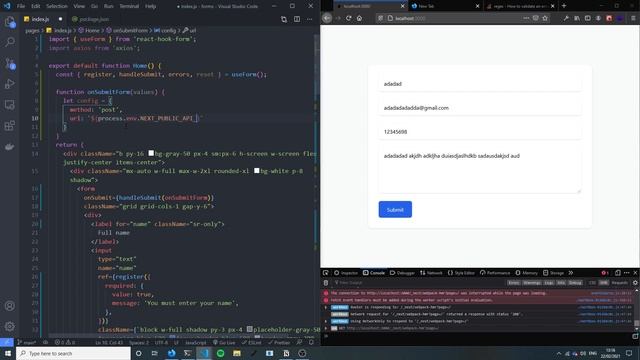
Task: Open console settings gear in devtools
Action: 635,282
